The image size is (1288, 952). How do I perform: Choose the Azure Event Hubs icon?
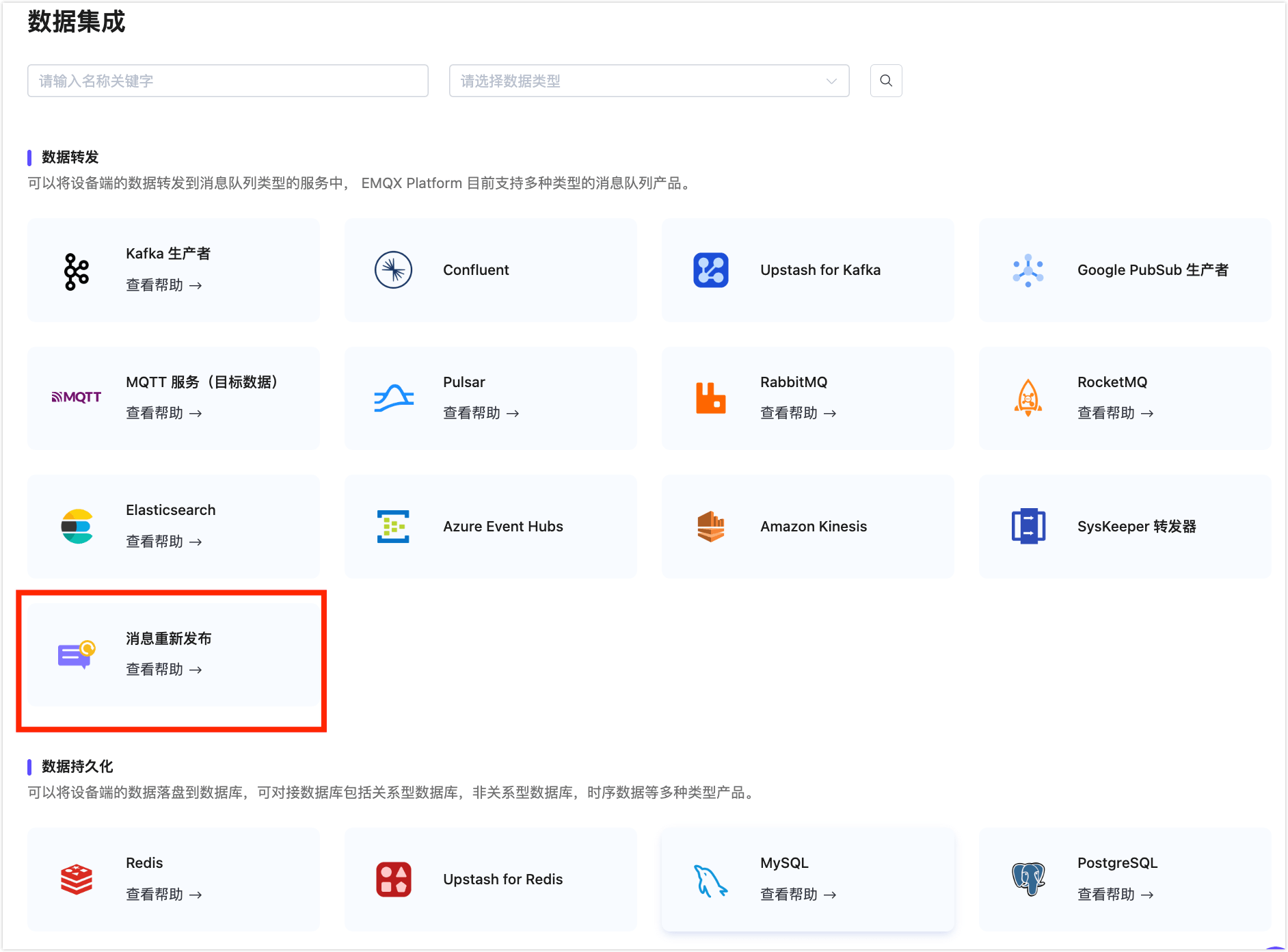click(393, 527)
